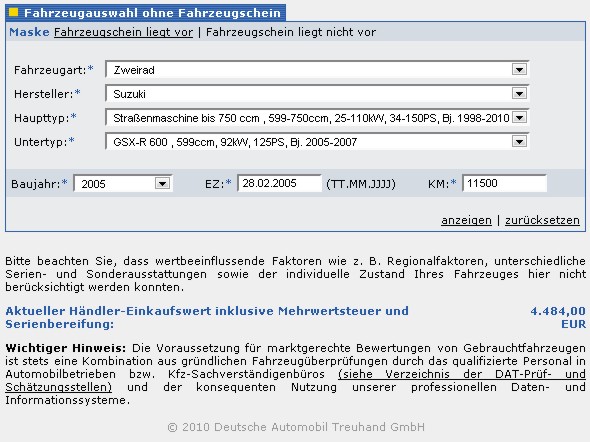The width and height of the screenshot is (590, 442).
Task: Click the Zweirad selection box
Action: point(317,69)
